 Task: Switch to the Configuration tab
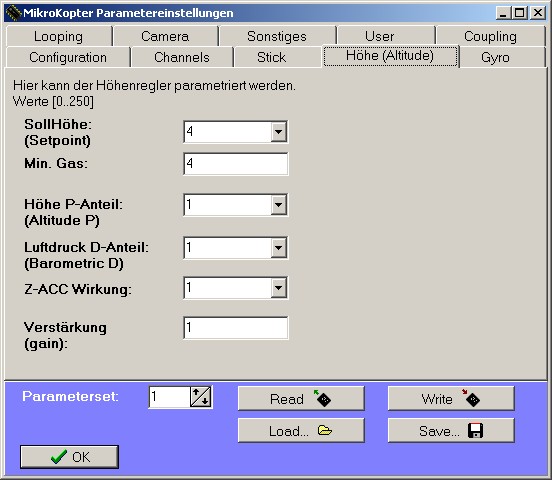click(x=68, y=57)
